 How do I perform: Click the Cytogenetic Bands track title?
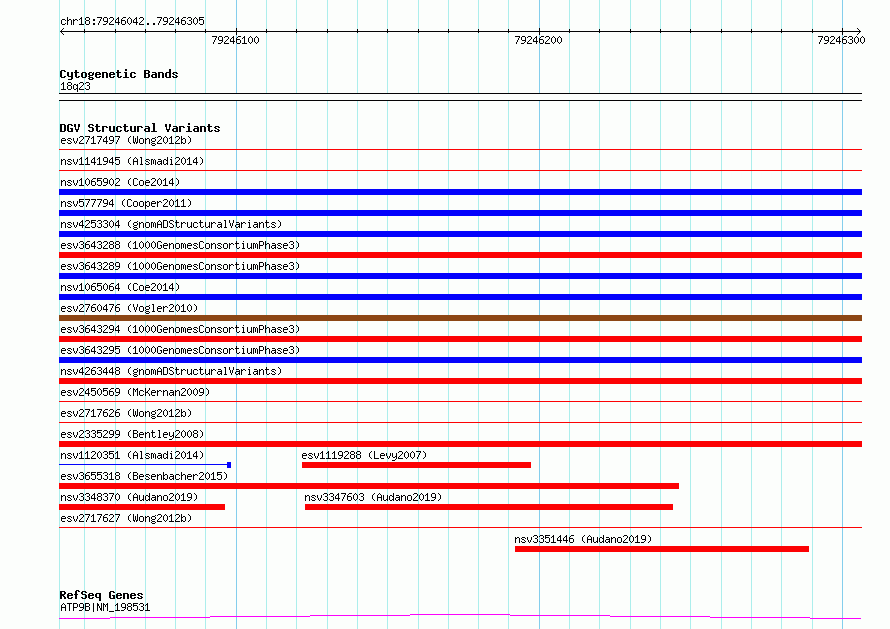tap(119, 74)
